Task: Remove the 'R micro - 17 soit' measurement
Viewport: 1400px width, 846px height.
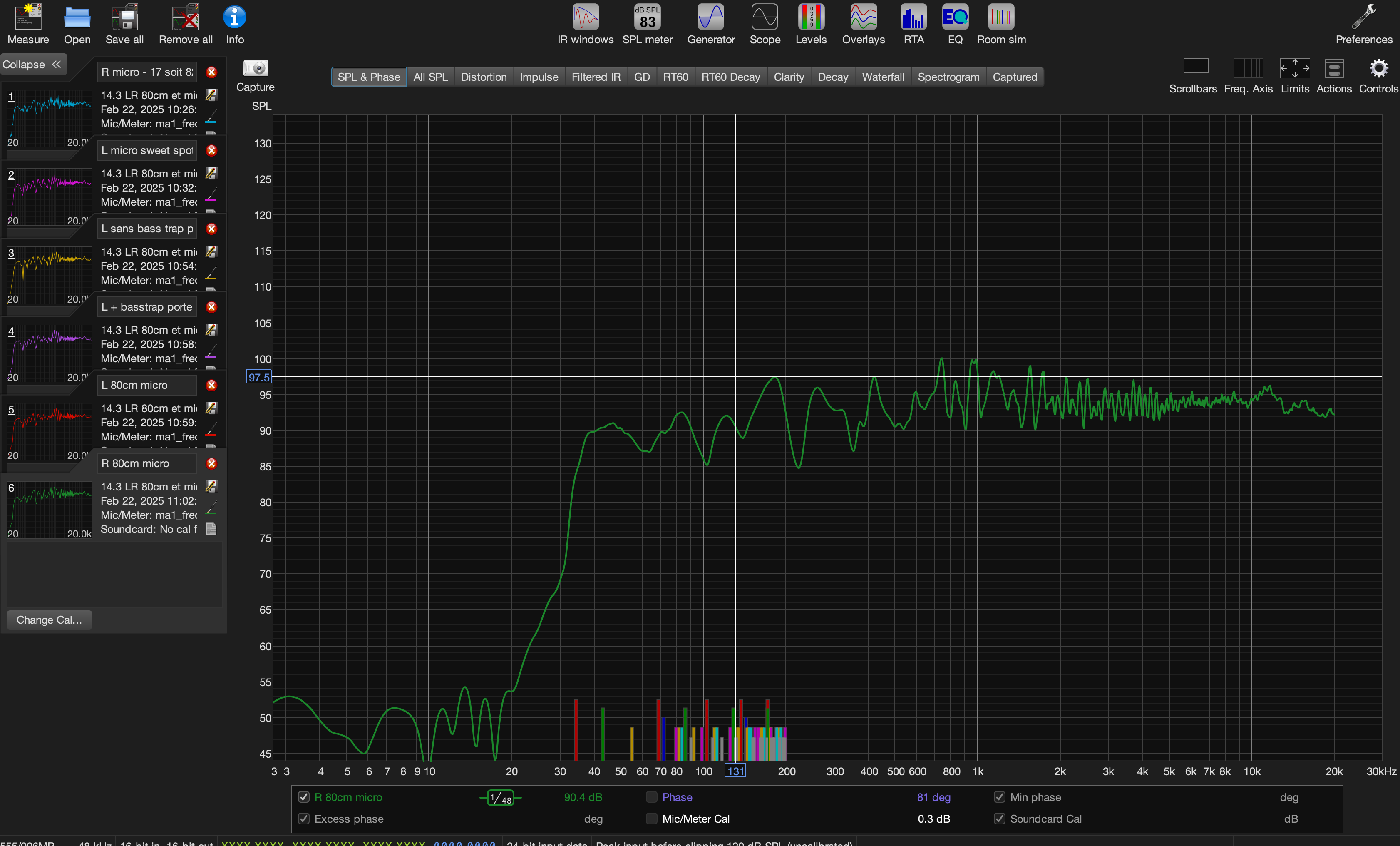Action: pos(211,72)
